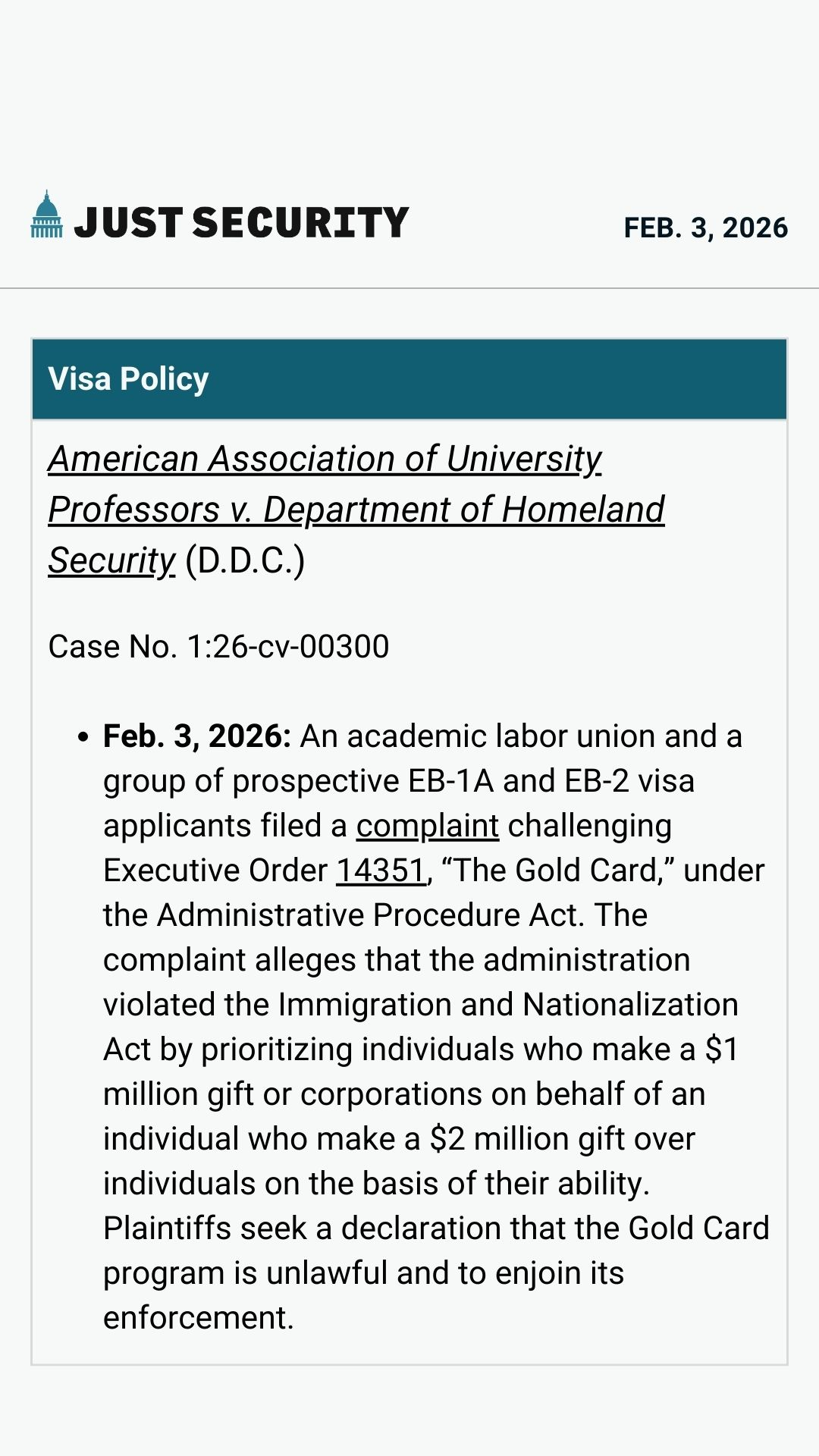Click the Capitol dome logo icon

(x=47, y=215)
